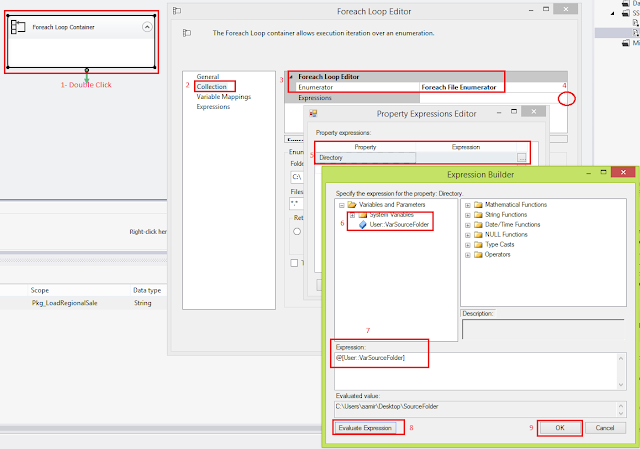Click the User::VarSourceFolder variable icon
This screenshot has width=640, height=449.
[362, 224]
